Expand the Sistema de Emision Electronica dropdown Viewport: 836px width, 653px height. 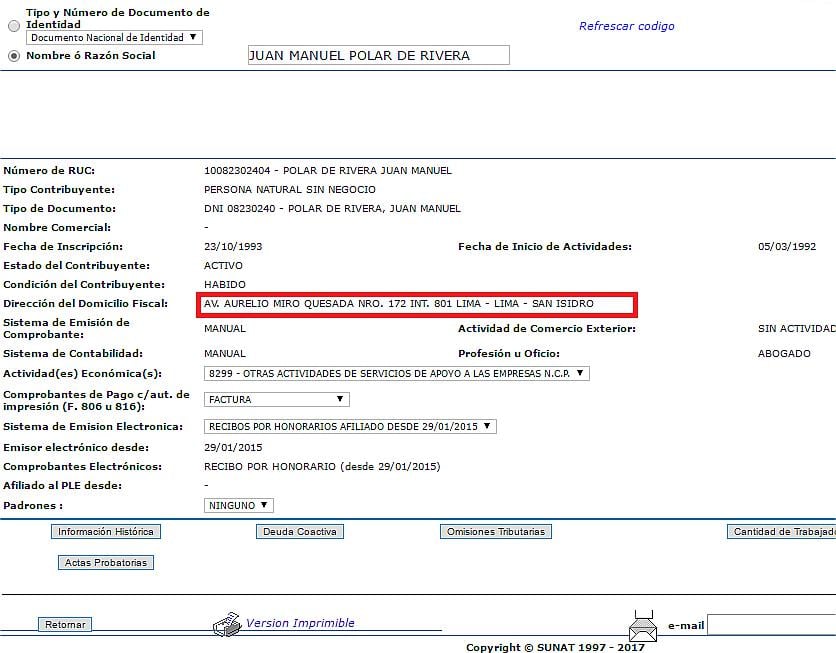click(349, 426)
